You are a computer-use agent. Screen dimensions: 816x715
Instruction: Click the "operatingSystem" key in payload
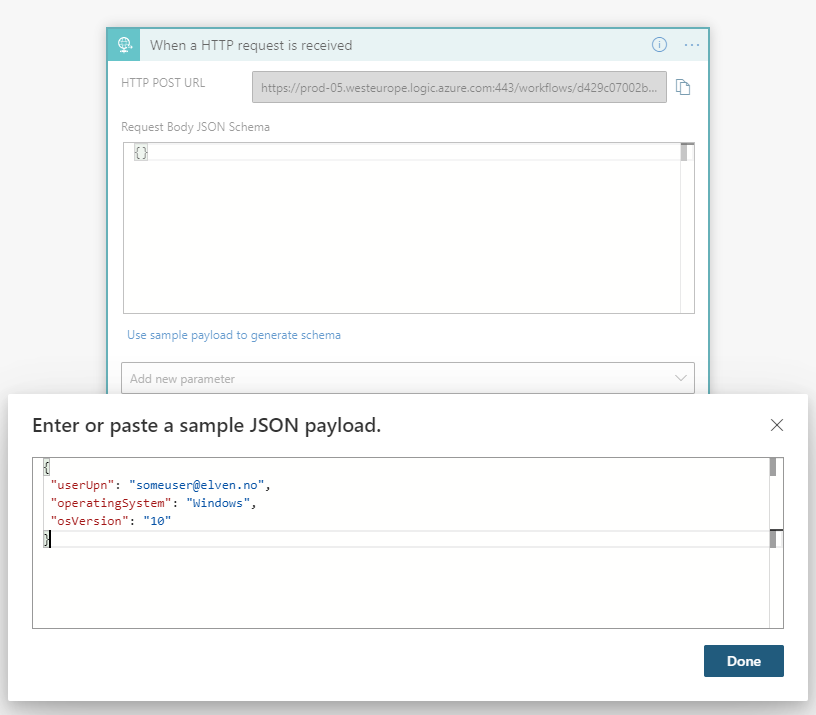pos(111,503)
